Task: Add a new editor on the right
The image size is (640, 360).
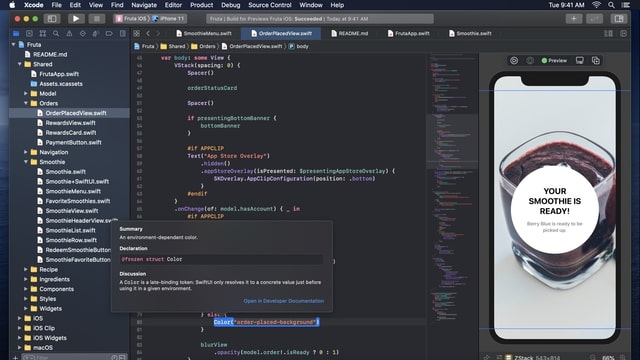Action: (623, 33)
